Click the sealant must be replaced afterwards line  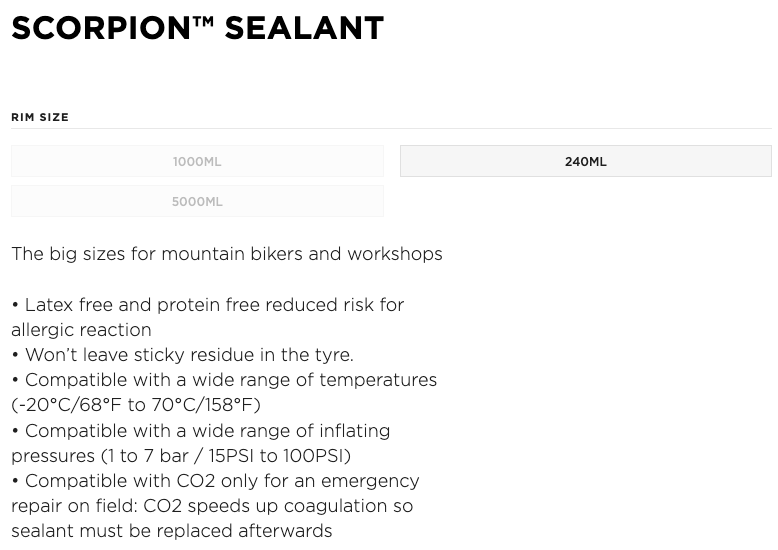click(x=172, y=531)
